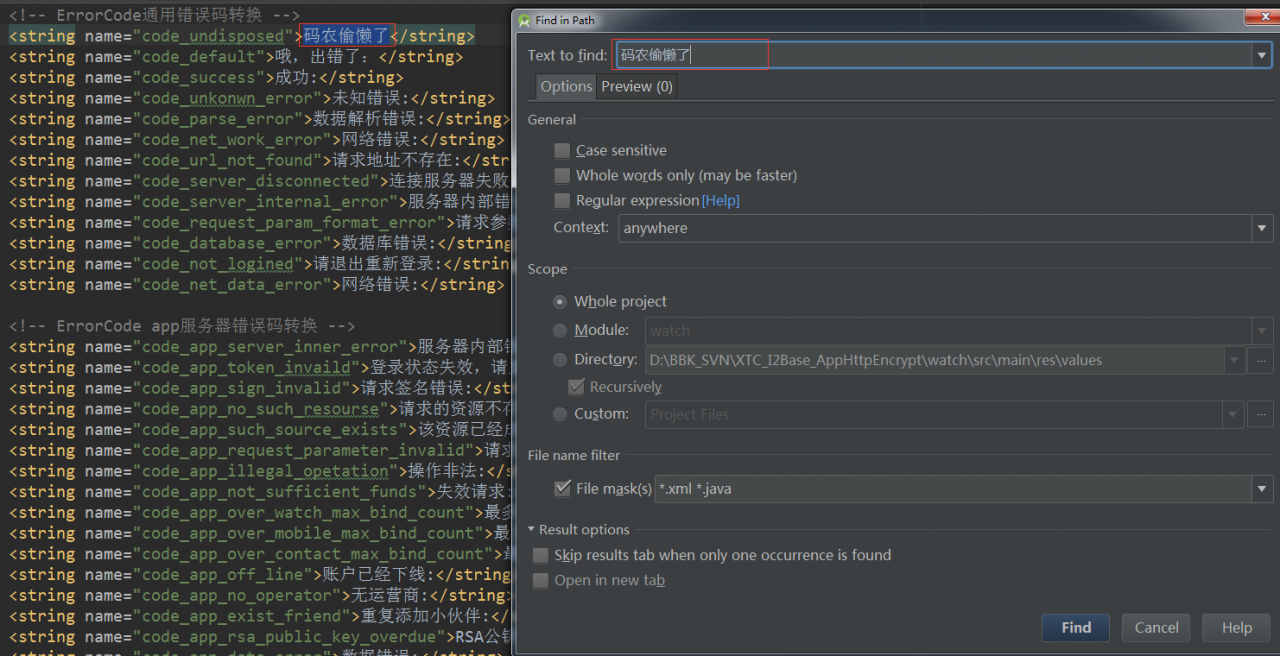Open the Context anywhere dropdown
1280x656 pixels.
point(1262,228)
